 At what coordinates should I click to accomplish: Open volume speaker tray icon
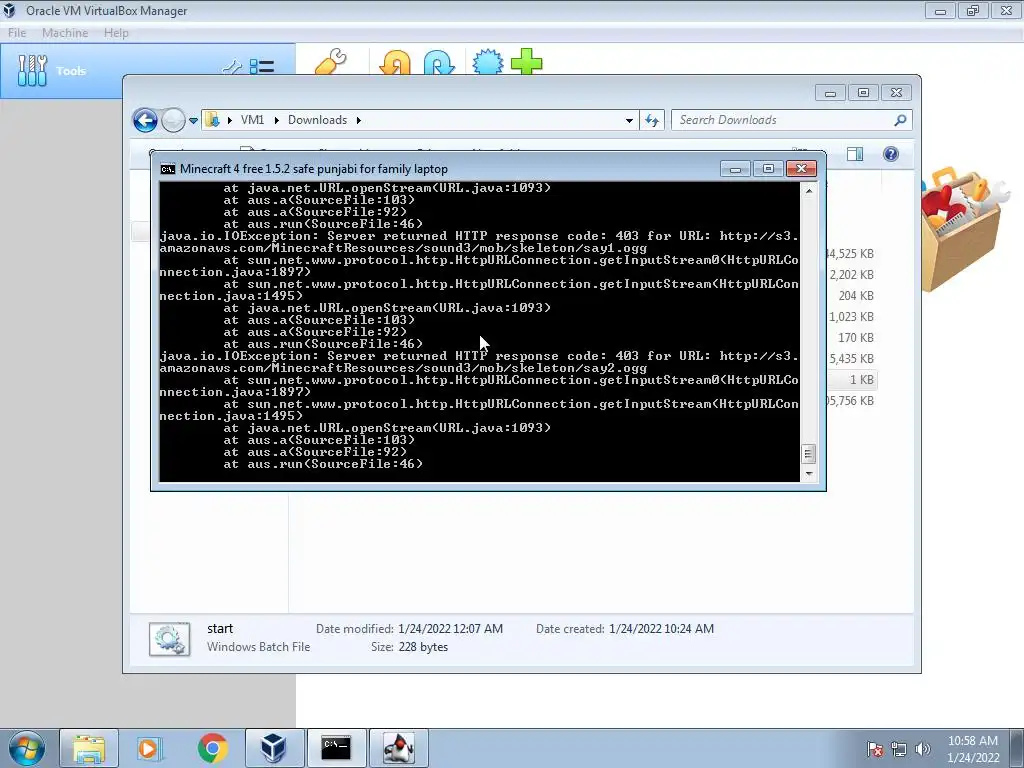click(923, 749)
